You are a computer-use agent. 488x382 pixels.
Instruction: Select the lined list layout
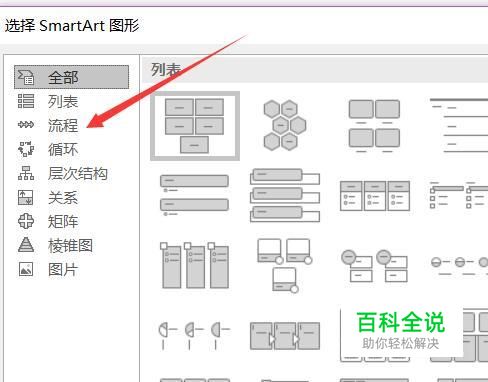(459, 126)
